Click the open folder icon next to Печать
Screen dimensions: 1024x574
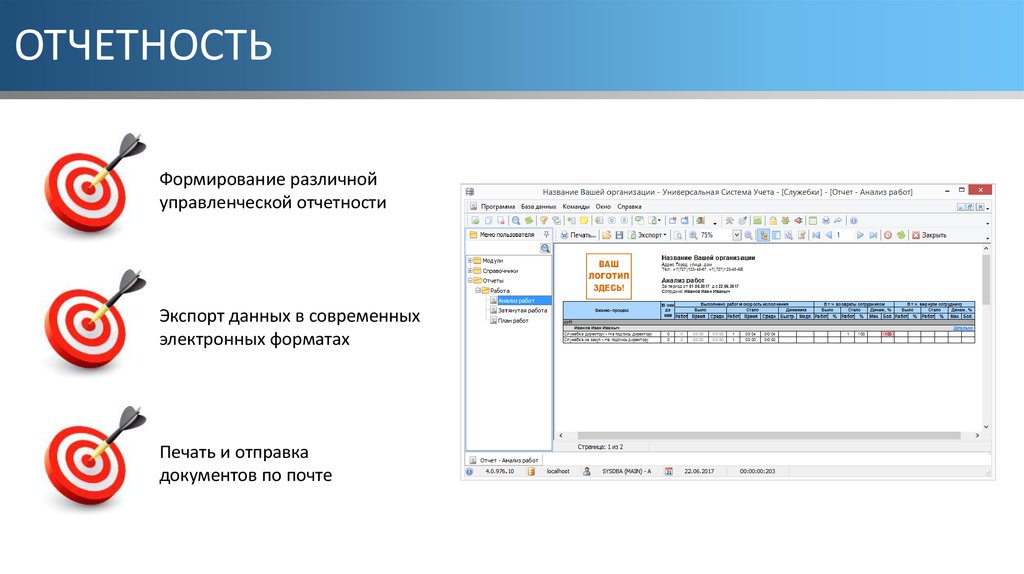point(607,235)
